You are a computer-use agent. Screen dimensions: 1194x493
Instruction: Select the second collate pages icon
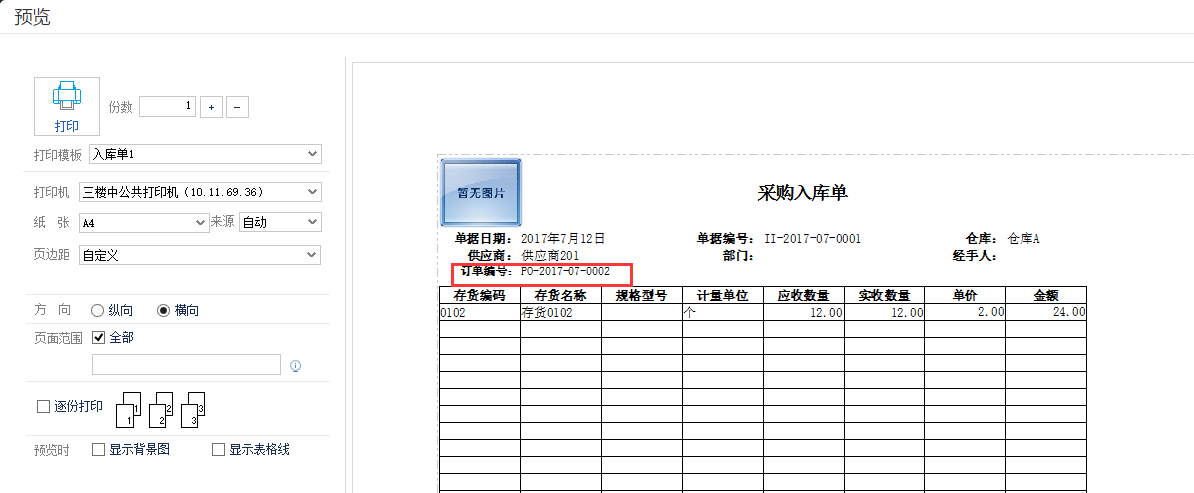161,408
